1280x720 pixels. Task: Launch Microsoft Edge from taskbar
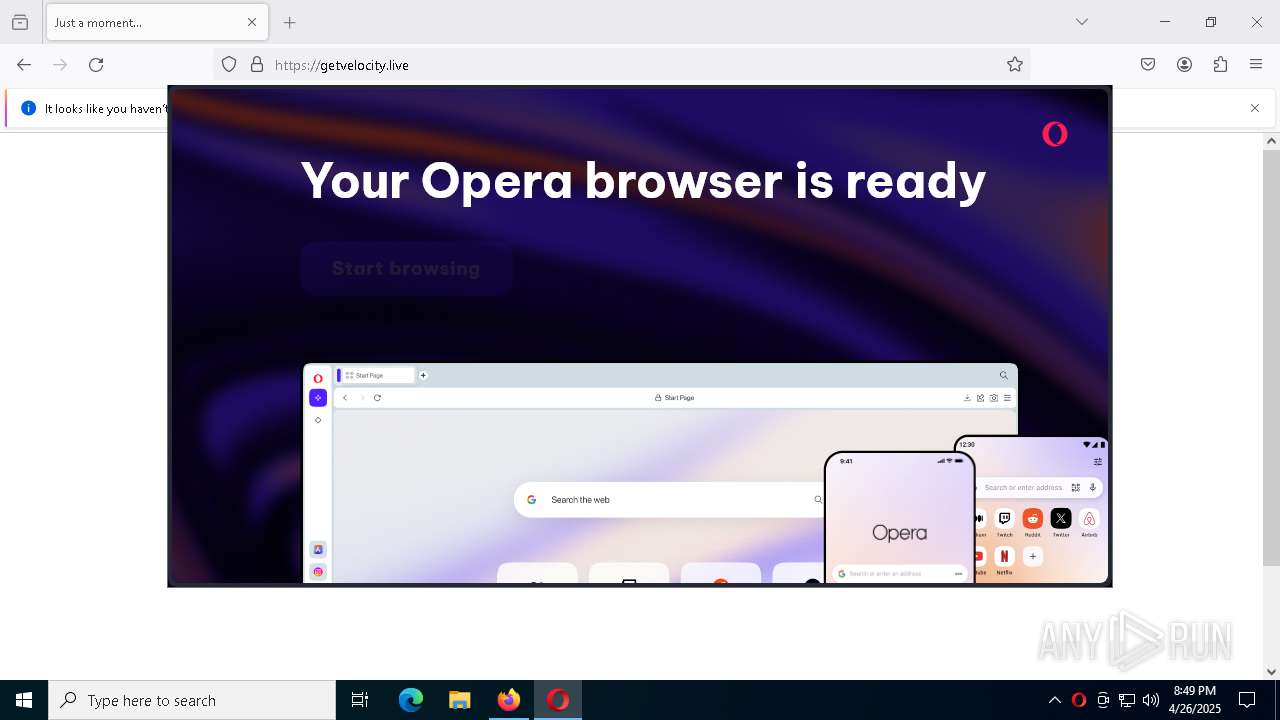coord(411,700)
